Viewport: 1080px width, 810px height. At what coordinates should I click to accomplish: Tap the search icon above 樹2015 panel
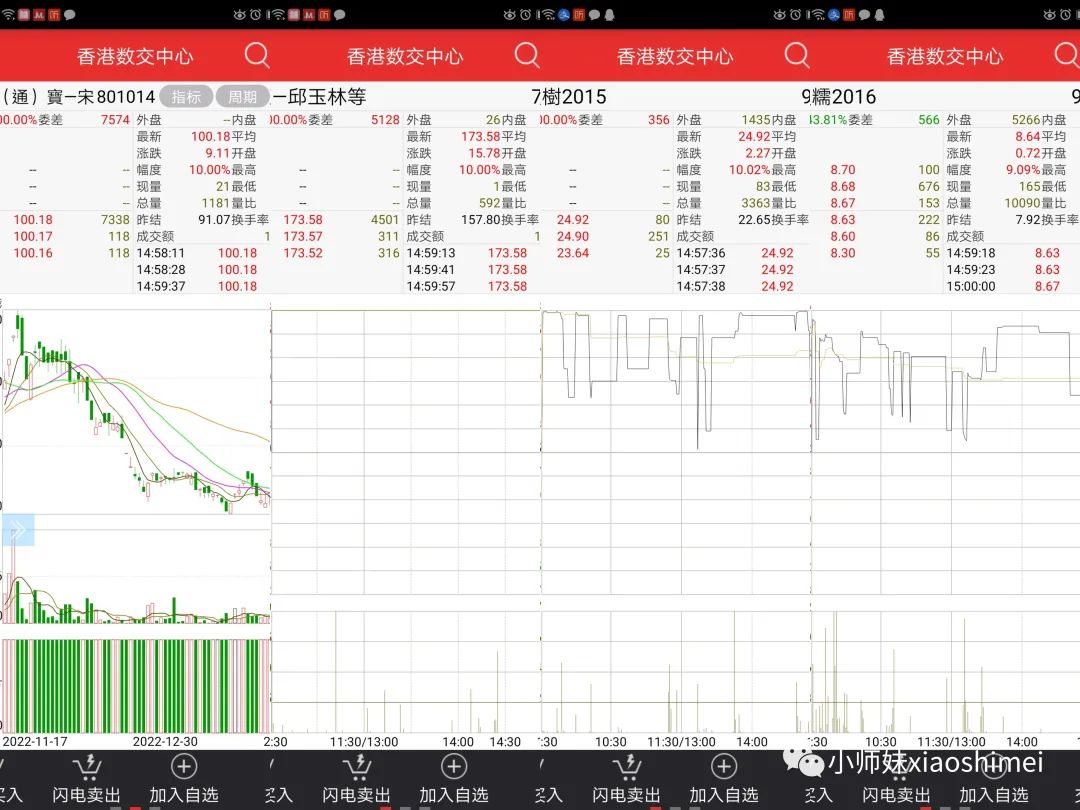click(797, 55)
